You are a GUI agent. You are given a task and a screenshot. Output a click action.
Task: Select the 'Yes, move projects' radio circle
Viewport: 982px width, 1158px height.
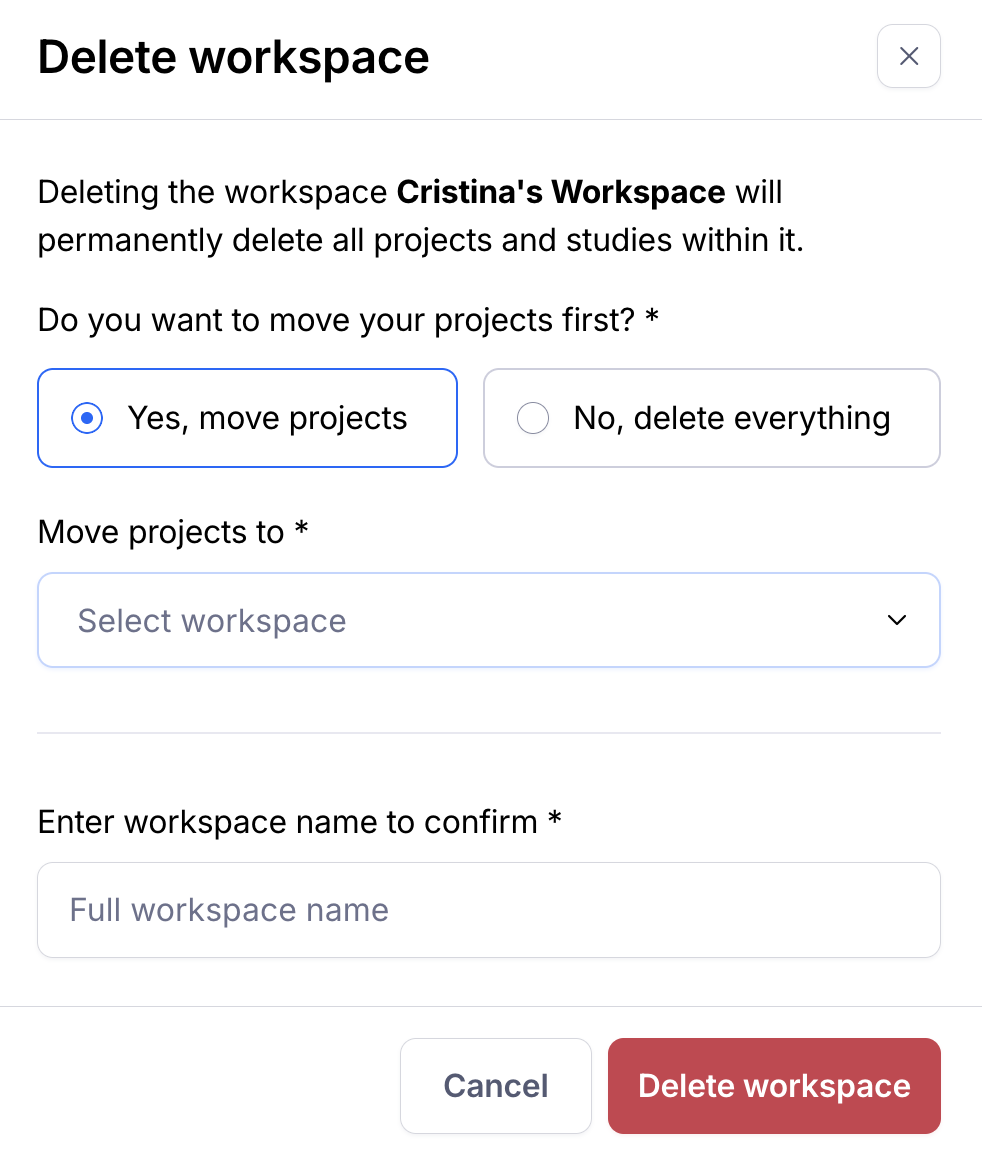point(87,418)
